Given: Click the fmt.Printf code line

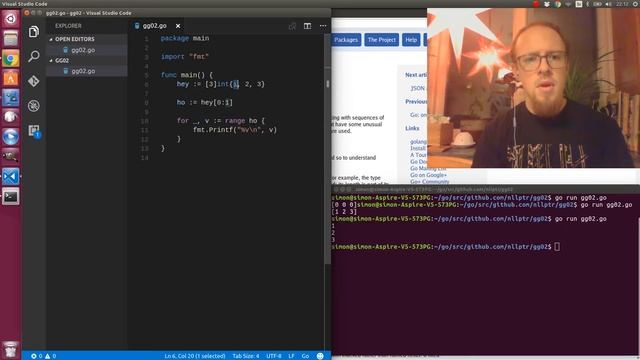Looking at the screenshot, I should tap(235, 130).
